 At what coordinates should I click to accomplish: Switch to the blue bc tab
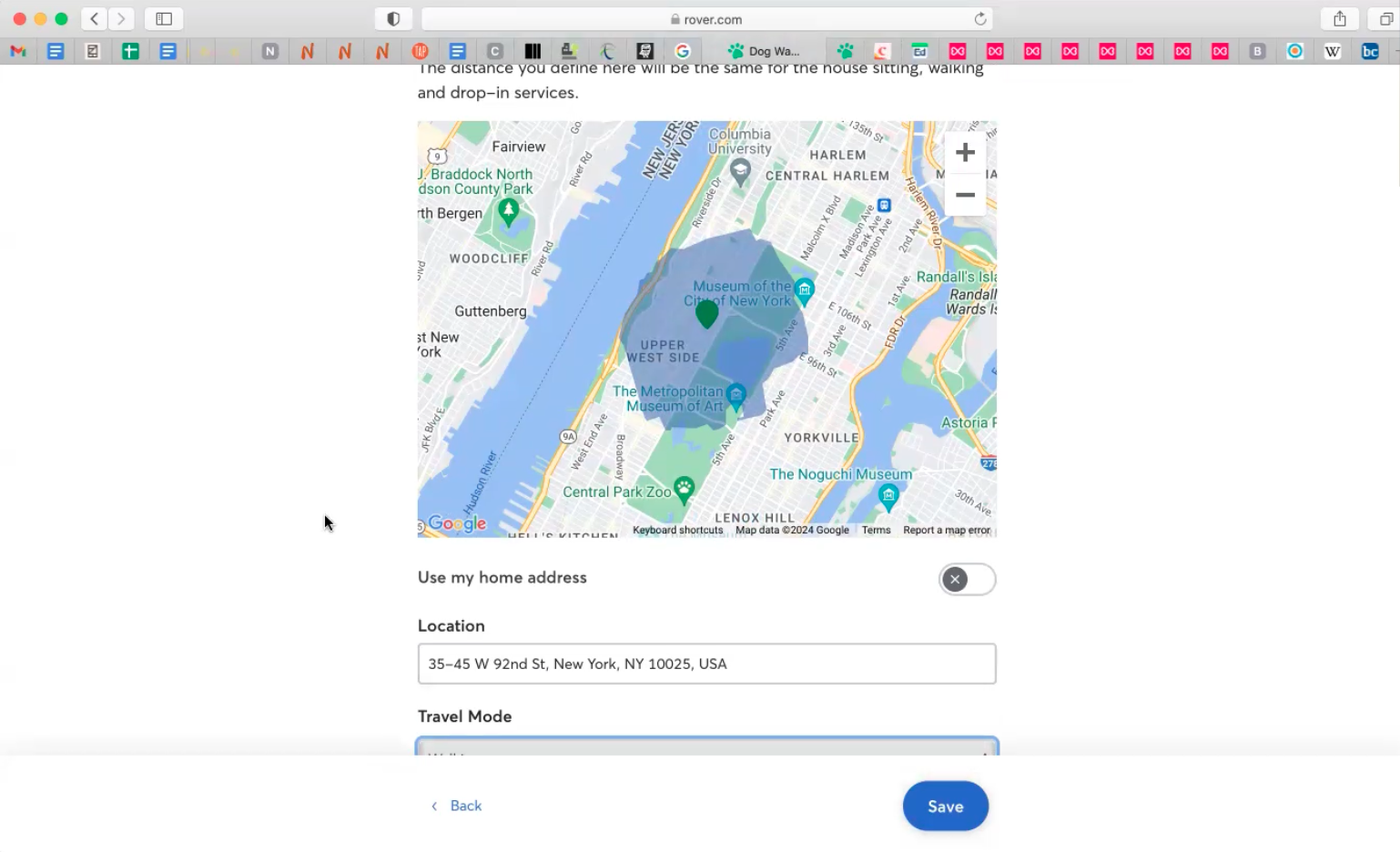1370,51
